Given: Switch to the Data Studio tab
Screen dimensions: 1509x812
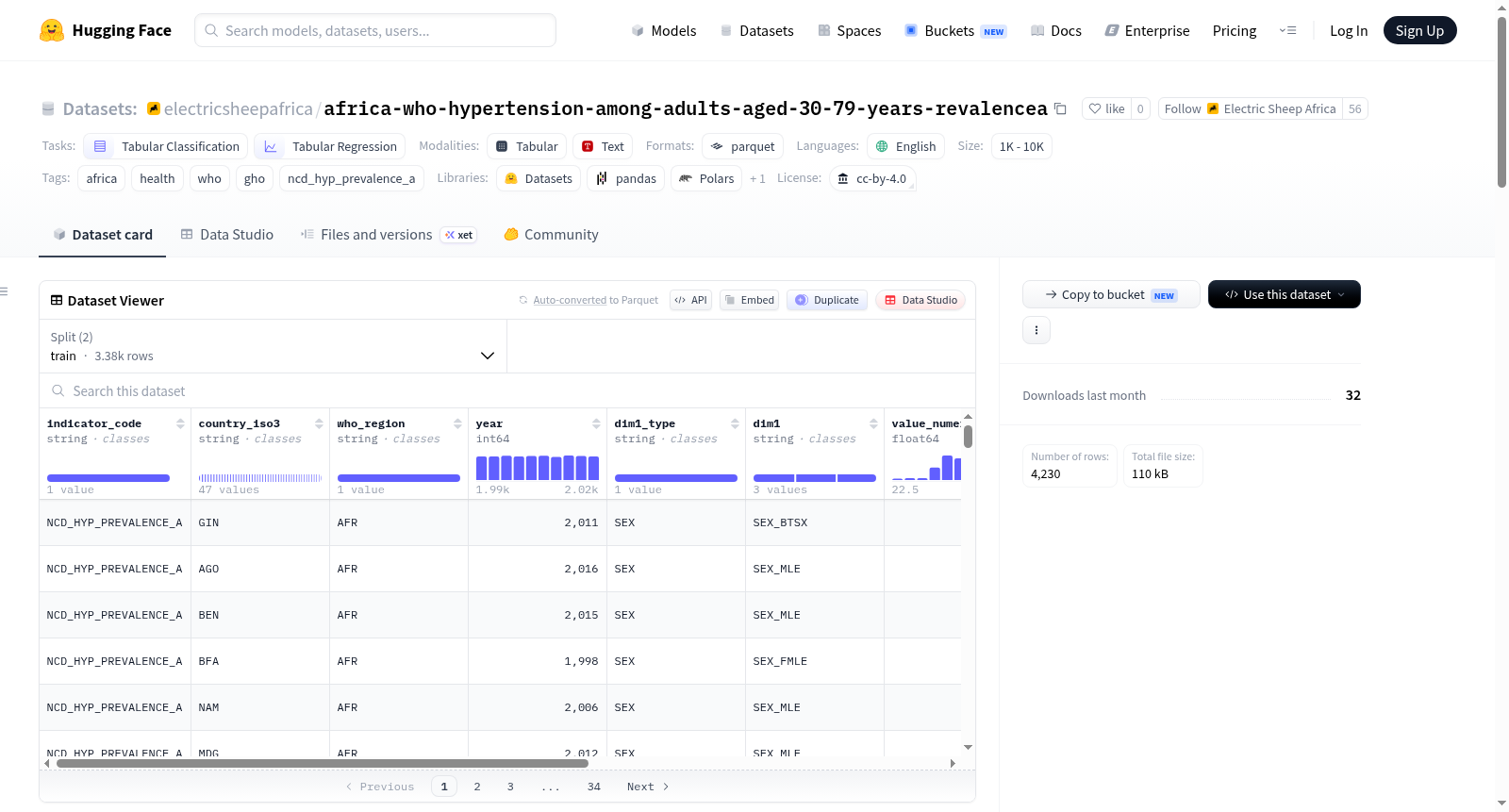Looking at the screenshot, I should 227,235.
